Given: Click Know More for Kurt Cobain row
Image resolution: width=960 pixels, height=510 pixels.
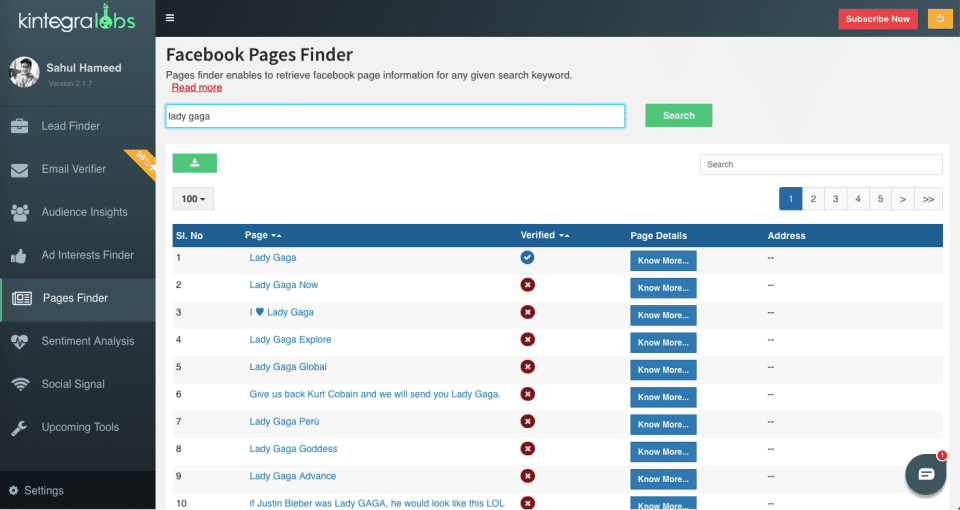Looking at the screenshot, I should (x=663, y=397).
